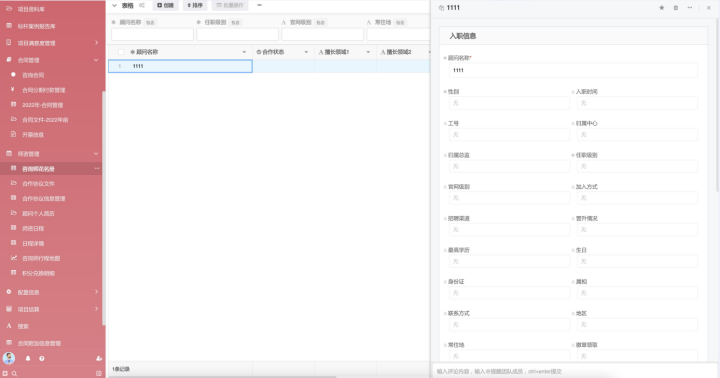This screenshot has height=378, width=720.
Task: Click the 加入方式 field
Action: tap(637, 198)
